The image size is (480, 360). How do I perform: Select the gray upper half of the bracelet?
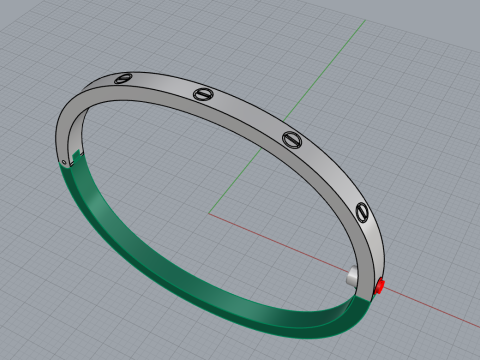click(x=247, y=117)
